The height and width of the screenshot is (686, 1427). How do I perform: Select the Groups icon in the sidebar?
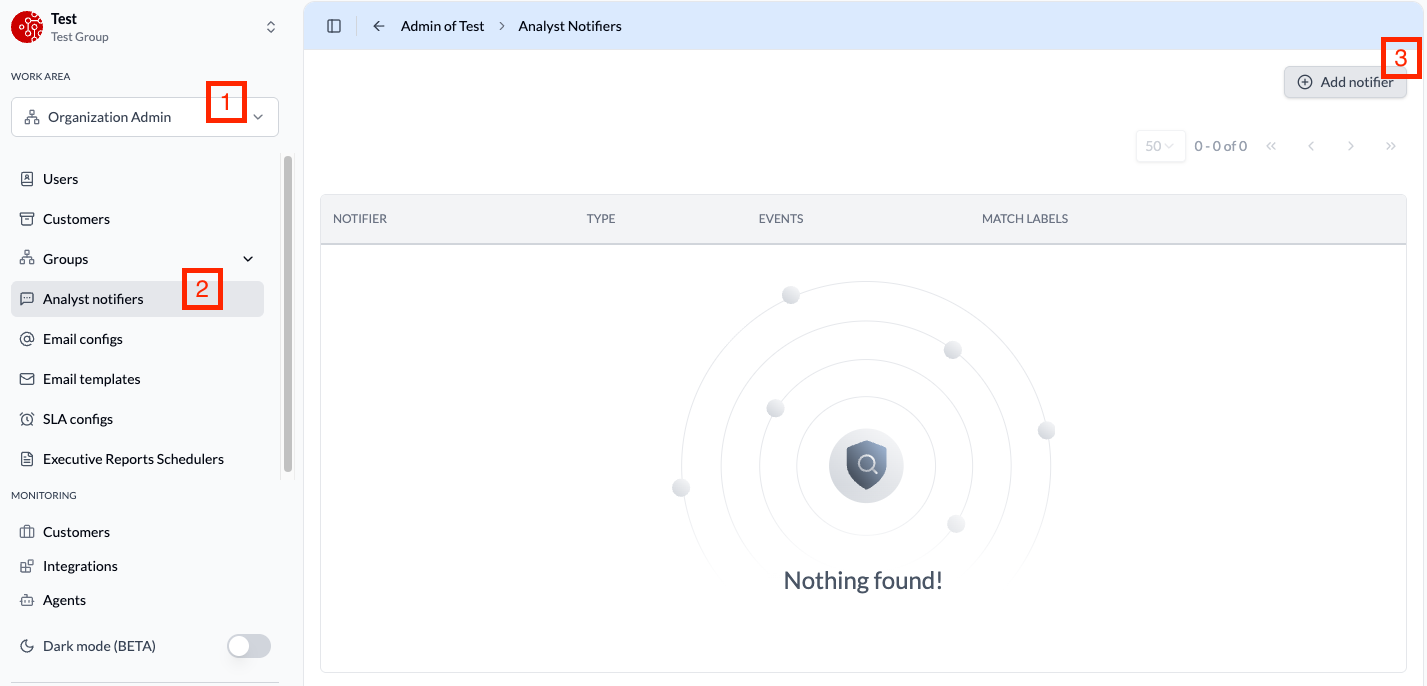[x=26, y=258]
